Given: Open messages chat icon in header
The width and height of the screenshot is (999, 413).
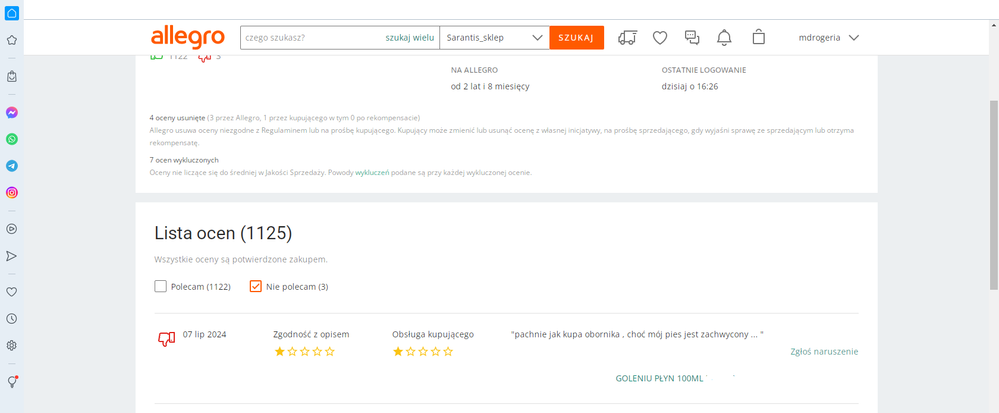Looking at the screenshot, I should (x=692, y=38).
